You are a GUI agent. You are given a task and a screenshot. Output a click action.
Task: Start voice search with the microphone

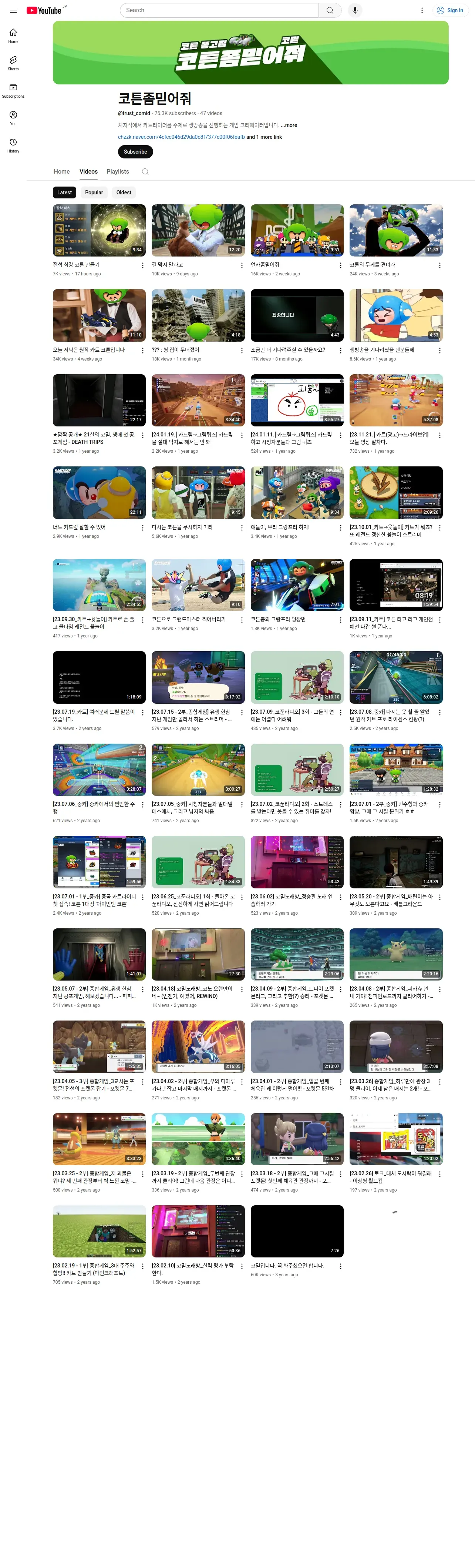(x=355, y=10)
